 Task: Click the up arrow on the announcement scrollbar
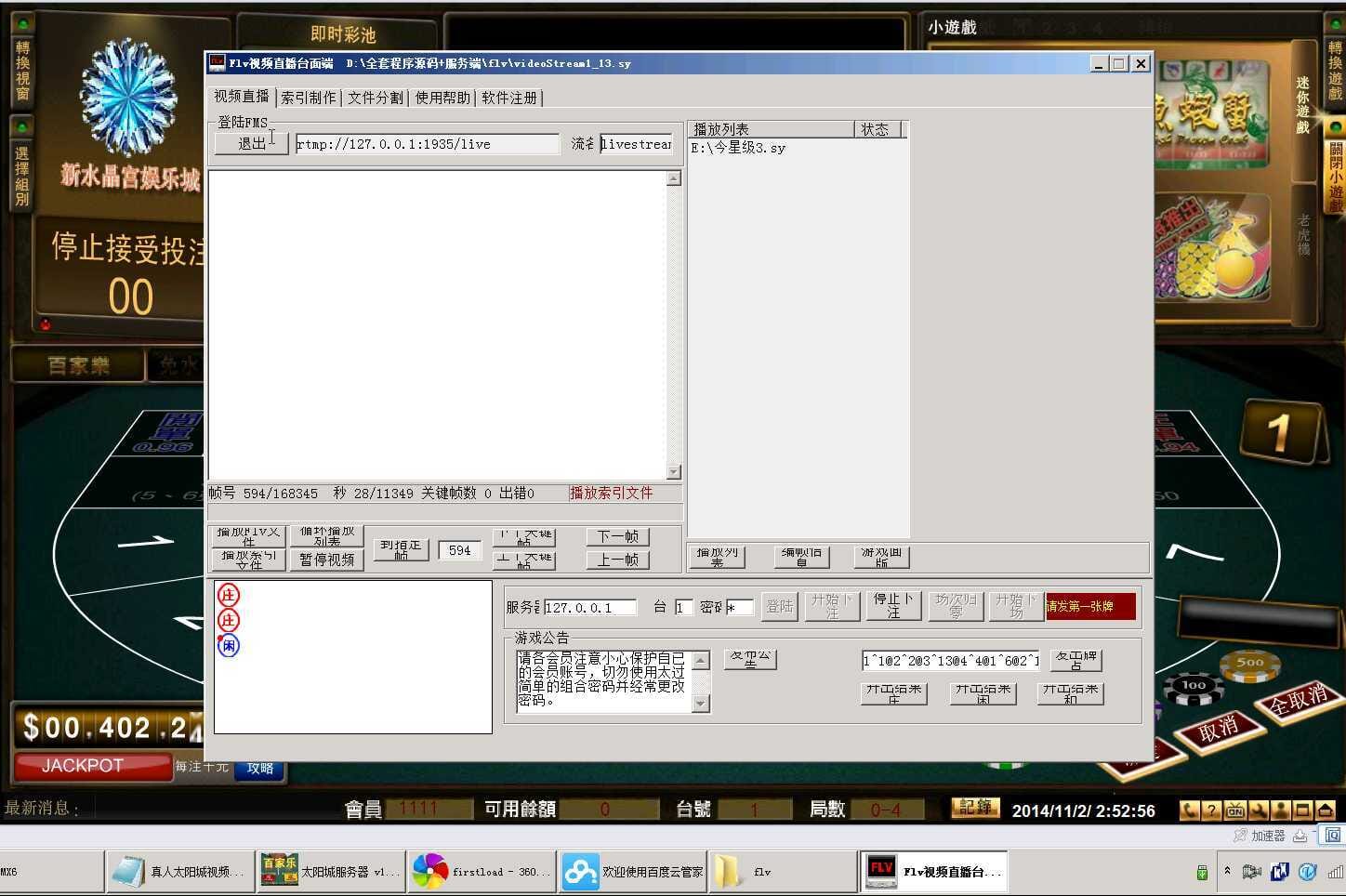click(702, 660)
